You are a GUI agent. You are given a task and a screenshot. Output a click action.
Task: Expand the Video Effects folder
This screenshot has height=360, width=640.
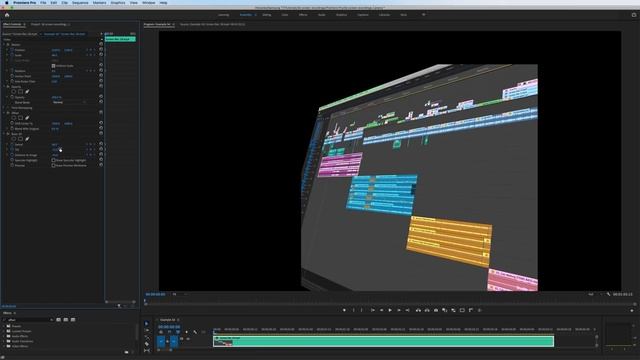click(4, 347)
